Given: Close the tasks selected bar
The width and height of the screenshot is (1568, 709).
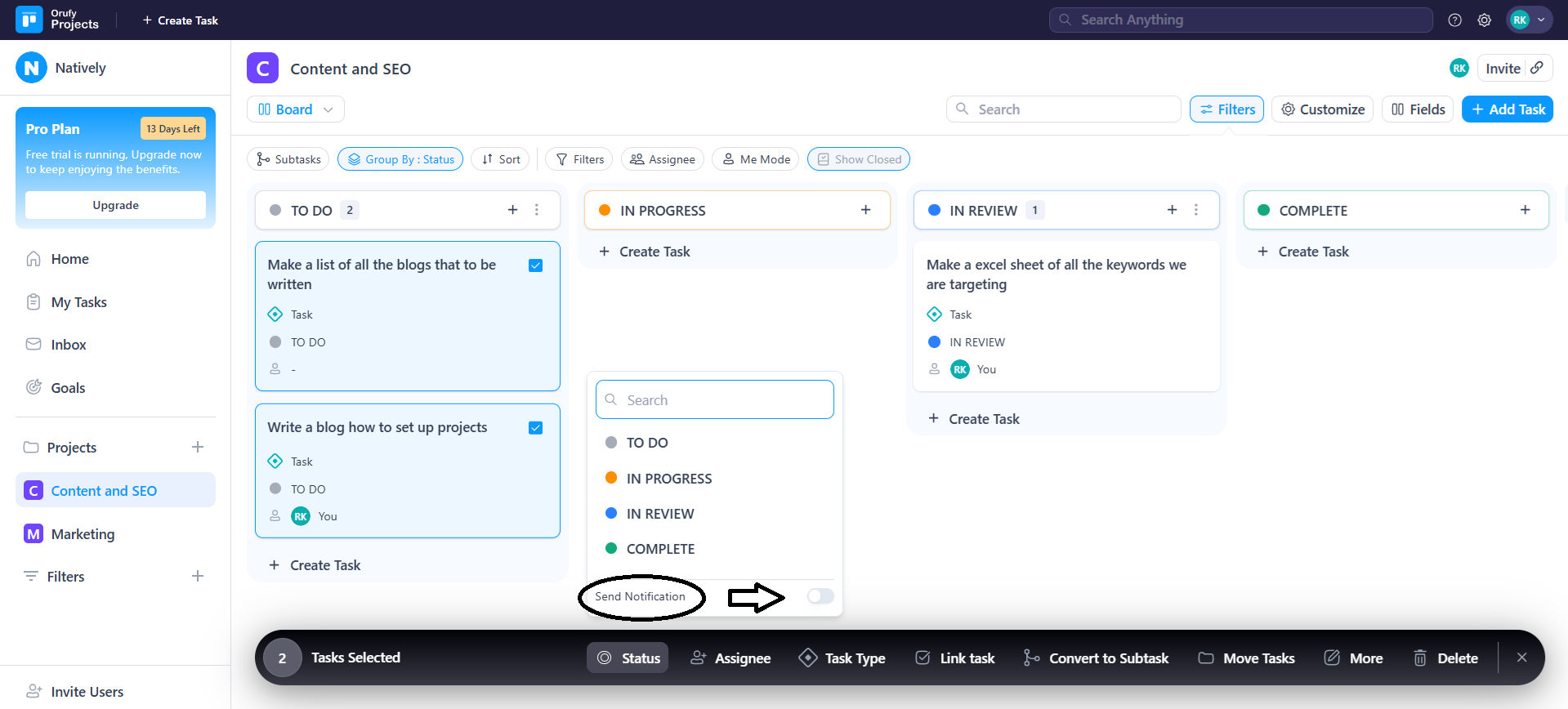Looking at the screenshot, I should click(1521, 658).
